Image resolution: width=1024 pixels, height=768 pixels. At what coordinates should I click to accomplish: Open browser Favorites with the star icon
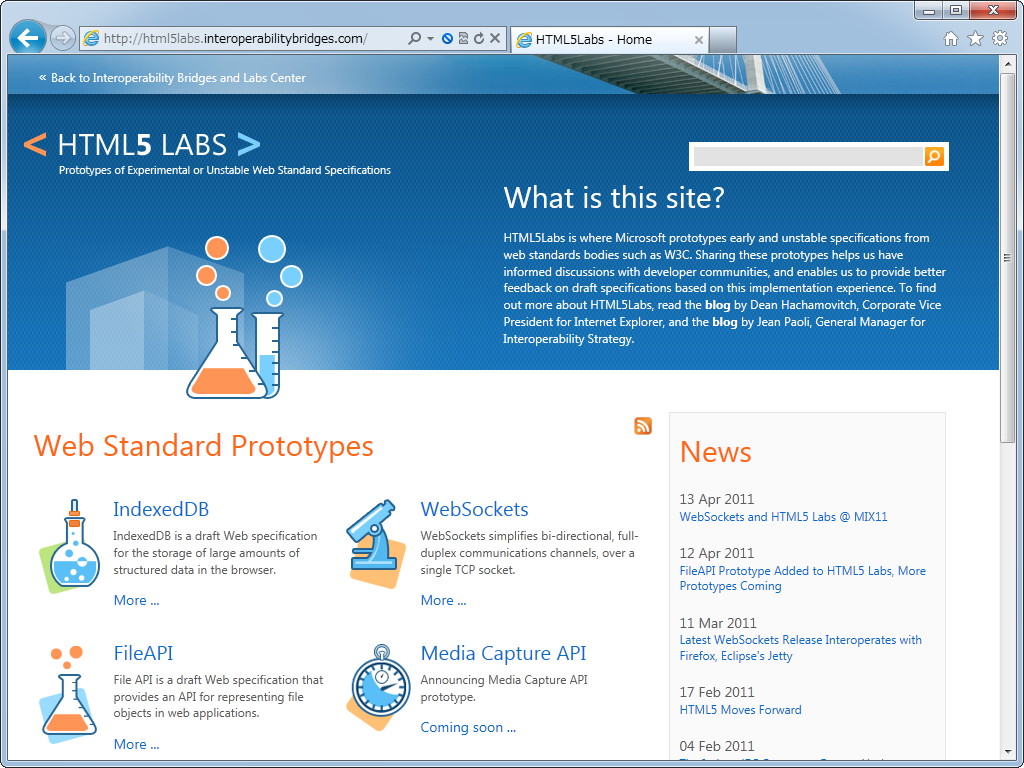tap(975, 38)
